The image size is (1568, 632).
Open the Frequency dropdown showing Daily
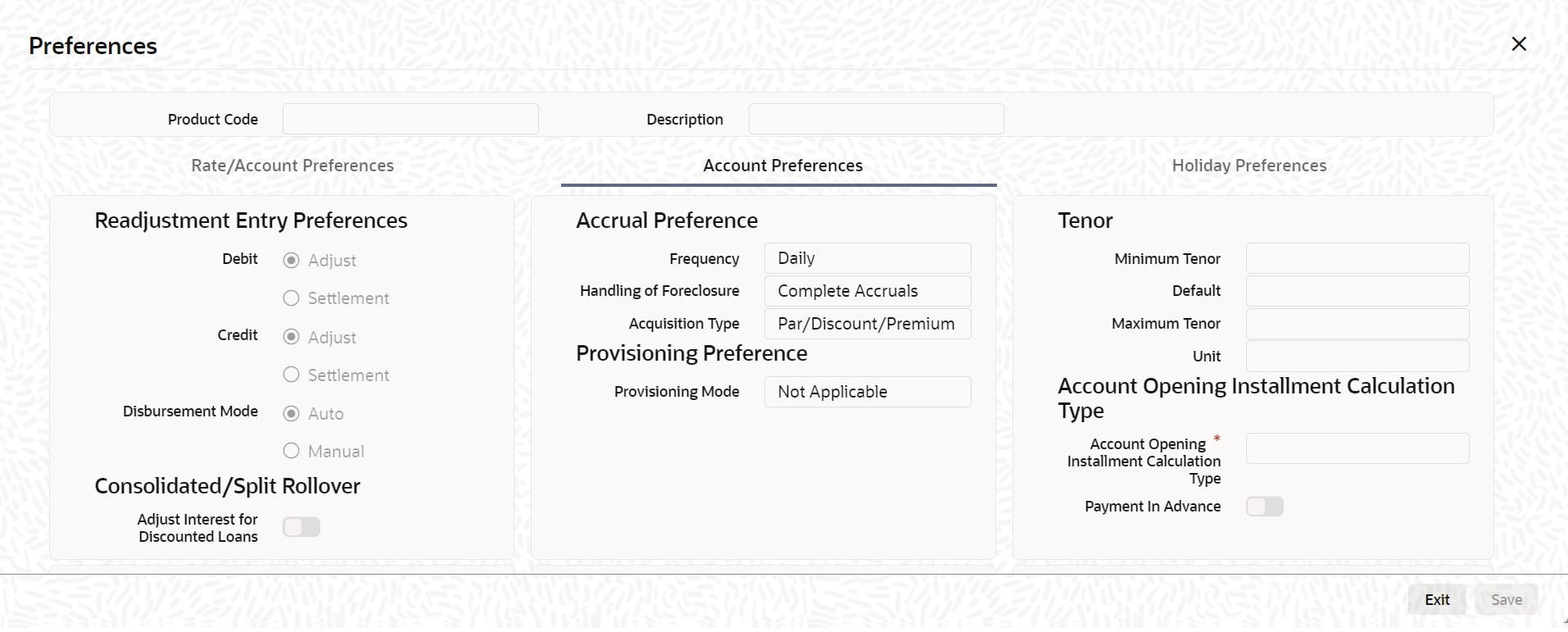(x=868, y=257)
